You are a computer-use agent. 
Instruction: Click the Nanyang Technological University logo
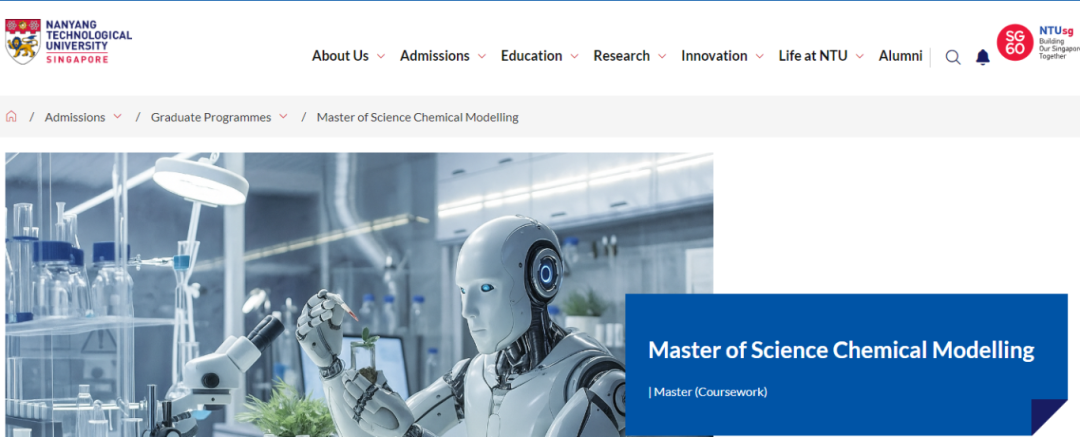[68, 42]
